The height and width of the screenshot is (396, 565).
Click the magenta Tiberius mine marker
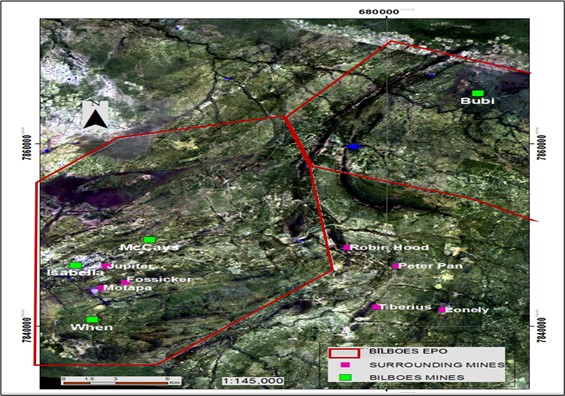point(375,307)
